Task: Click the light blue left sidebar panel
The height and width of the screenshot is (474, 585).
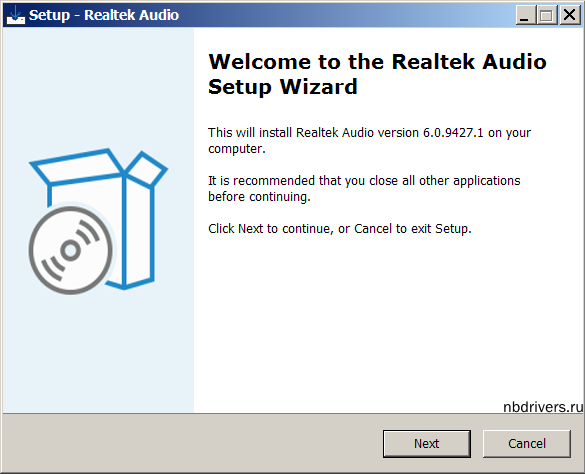Action: coord(98,355)
